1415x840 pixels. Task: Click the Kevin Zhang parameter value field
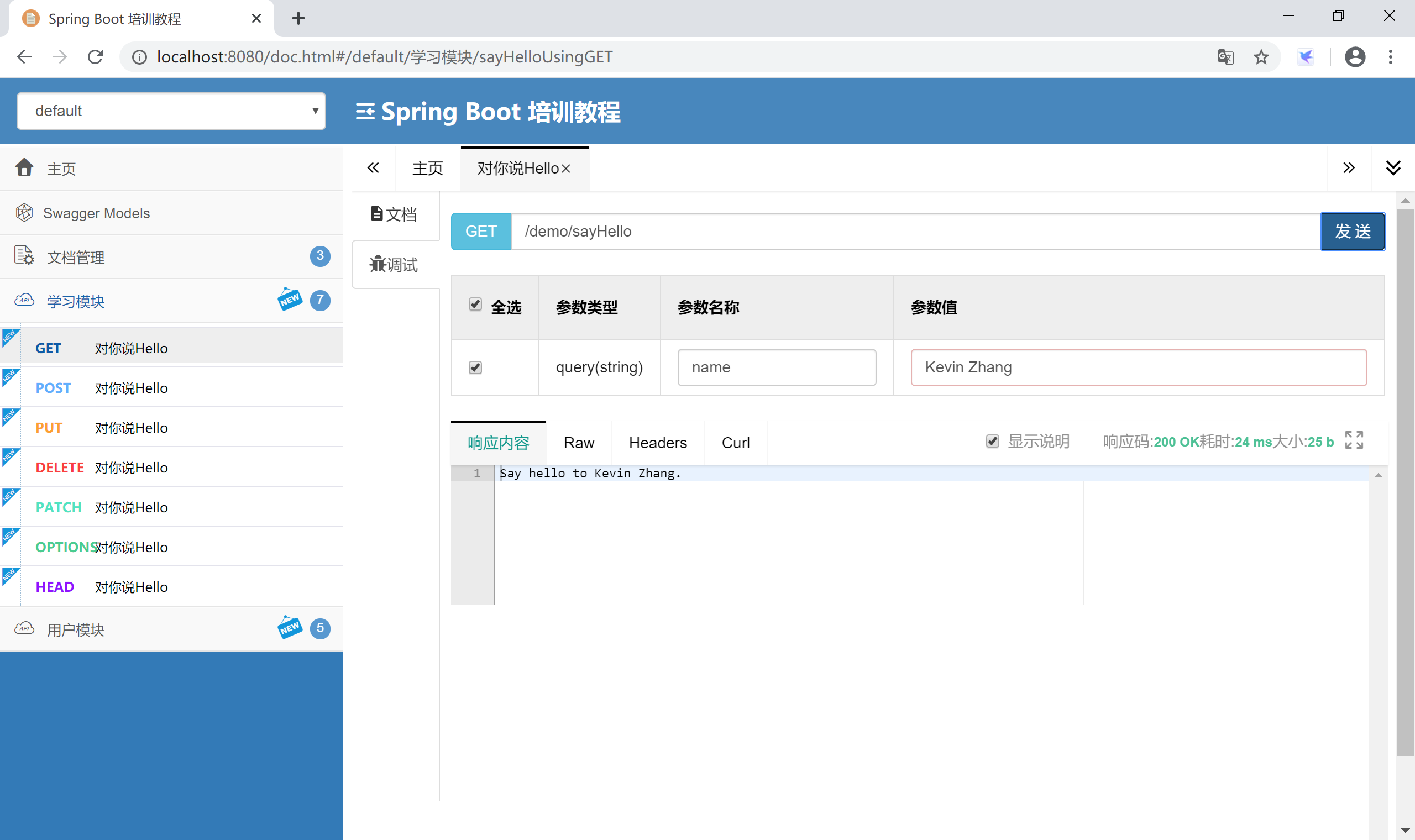tap(1138, 368)
